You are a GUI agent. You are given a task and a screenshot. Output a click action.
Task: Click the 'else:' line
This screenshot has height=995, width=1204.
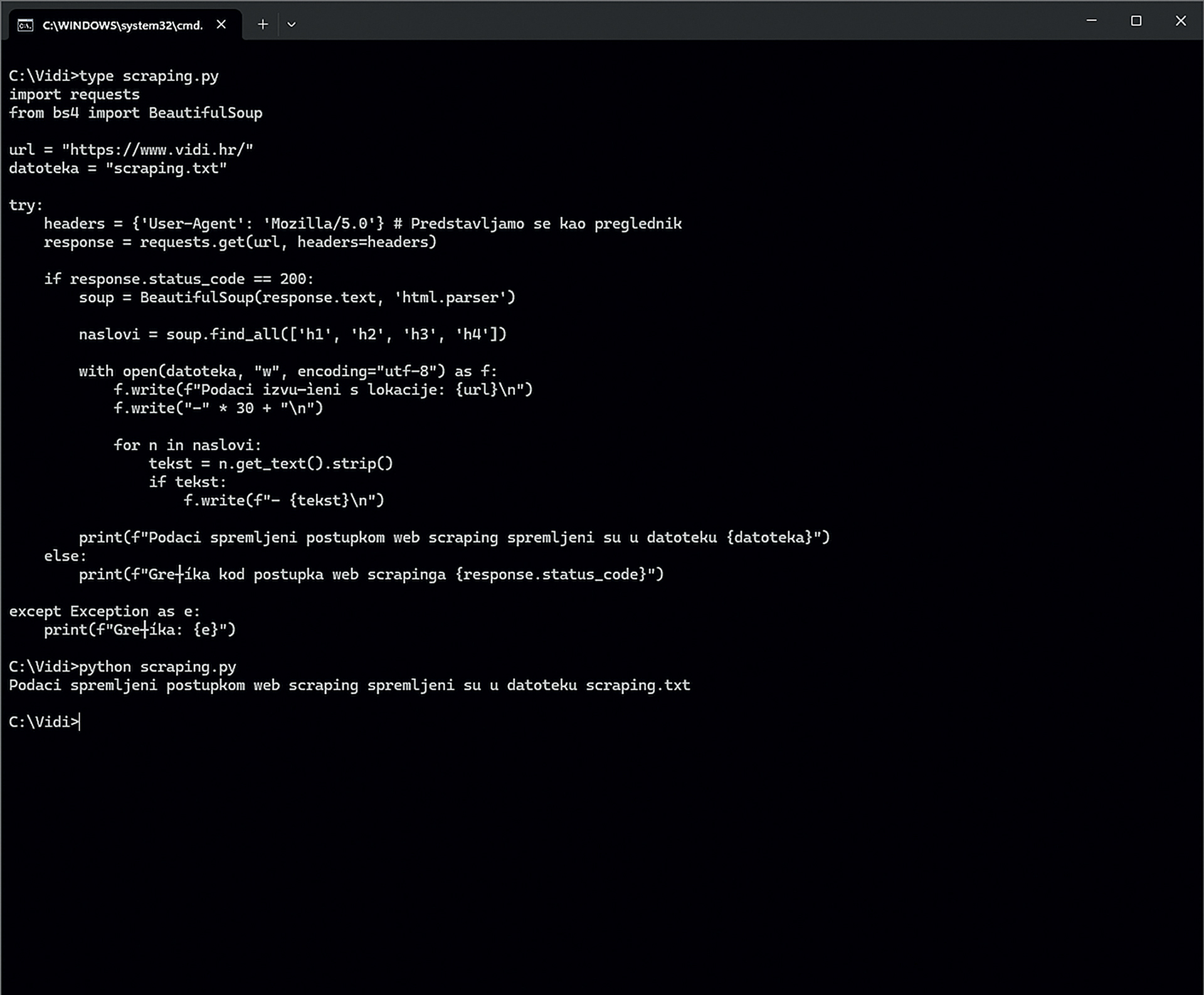tap(65, 556)
